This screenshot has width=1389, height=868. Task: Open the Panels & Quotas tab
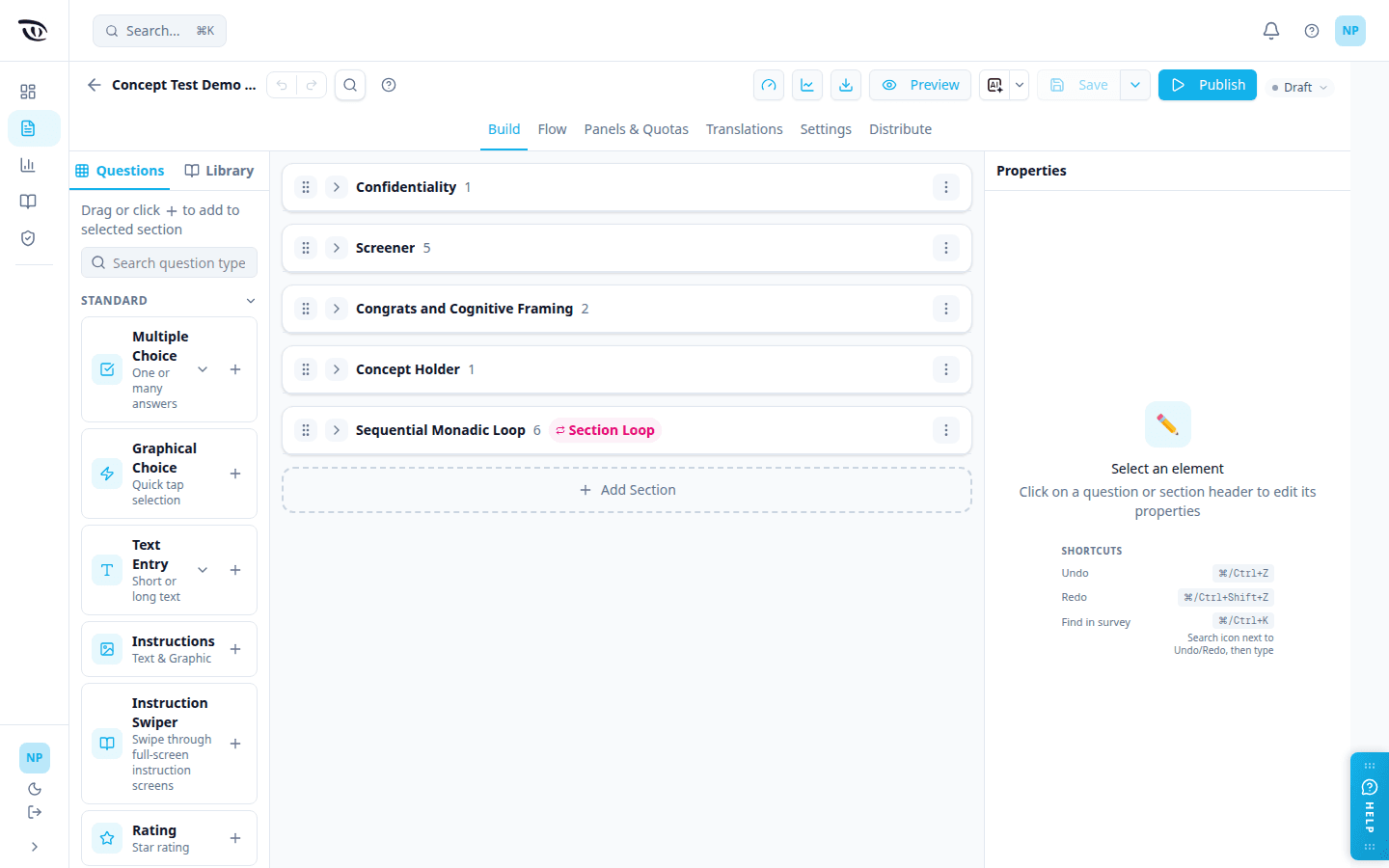coord(637,129)
